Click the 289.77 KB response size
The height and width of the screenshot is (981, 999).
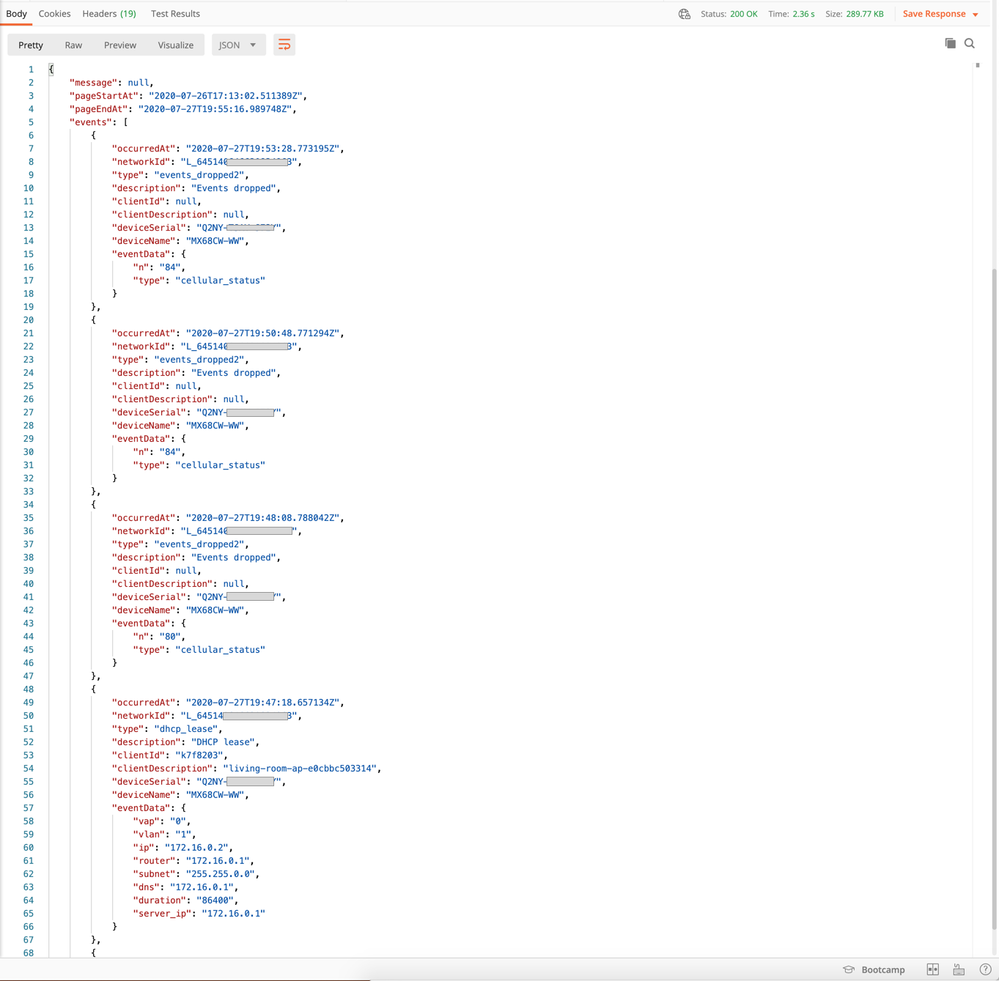point(868,14)
